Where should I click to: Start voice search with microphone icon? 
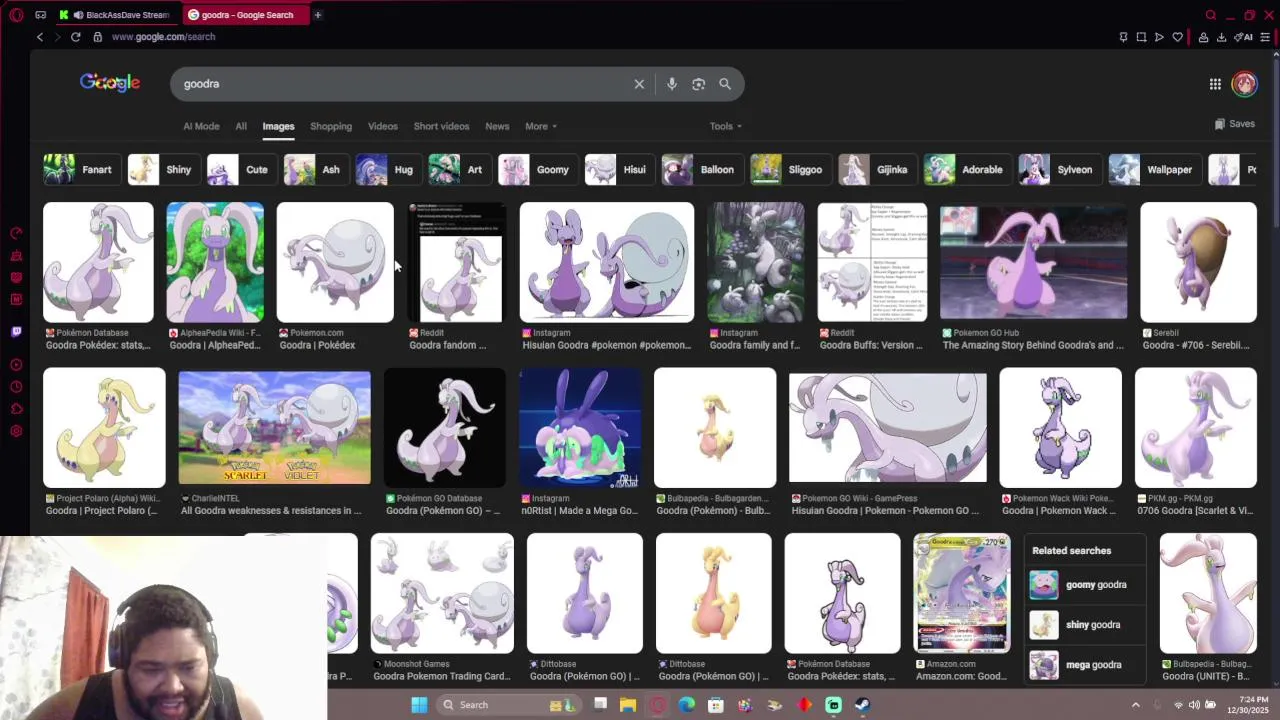[x=672, y=84]
